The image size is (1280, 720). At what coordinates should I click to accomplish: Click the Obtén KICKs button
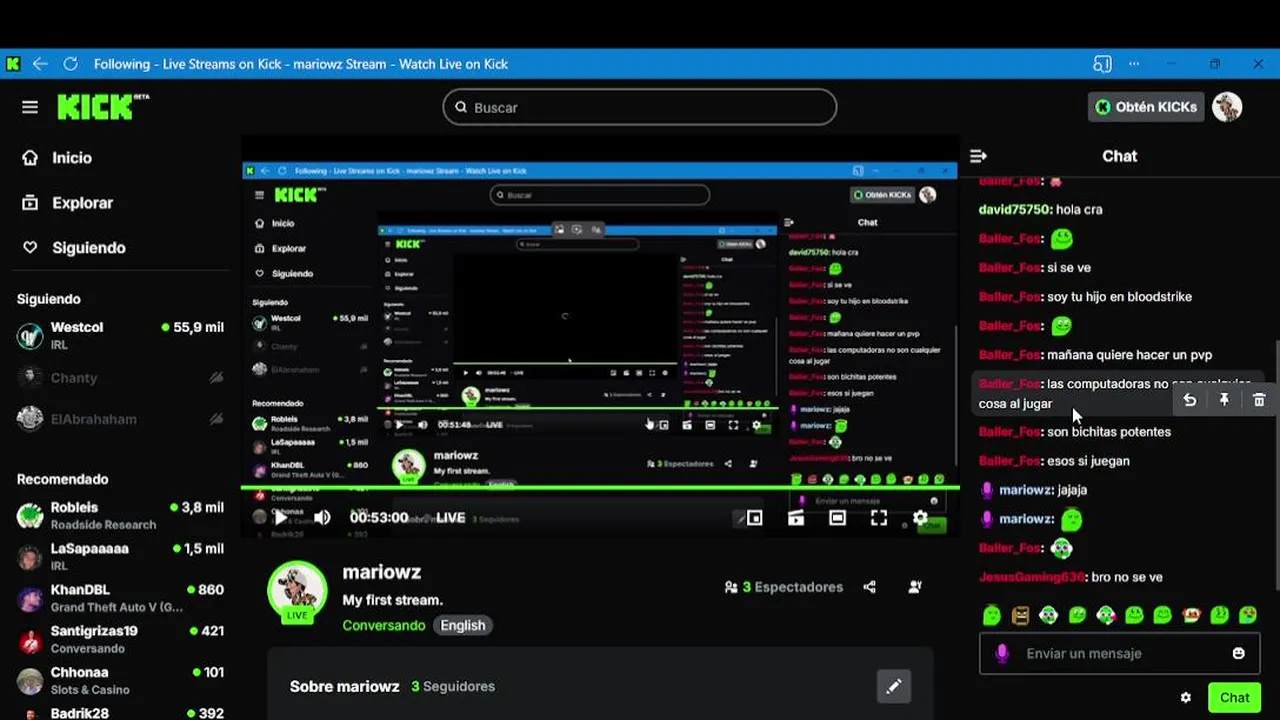(x=1145, y=107)
